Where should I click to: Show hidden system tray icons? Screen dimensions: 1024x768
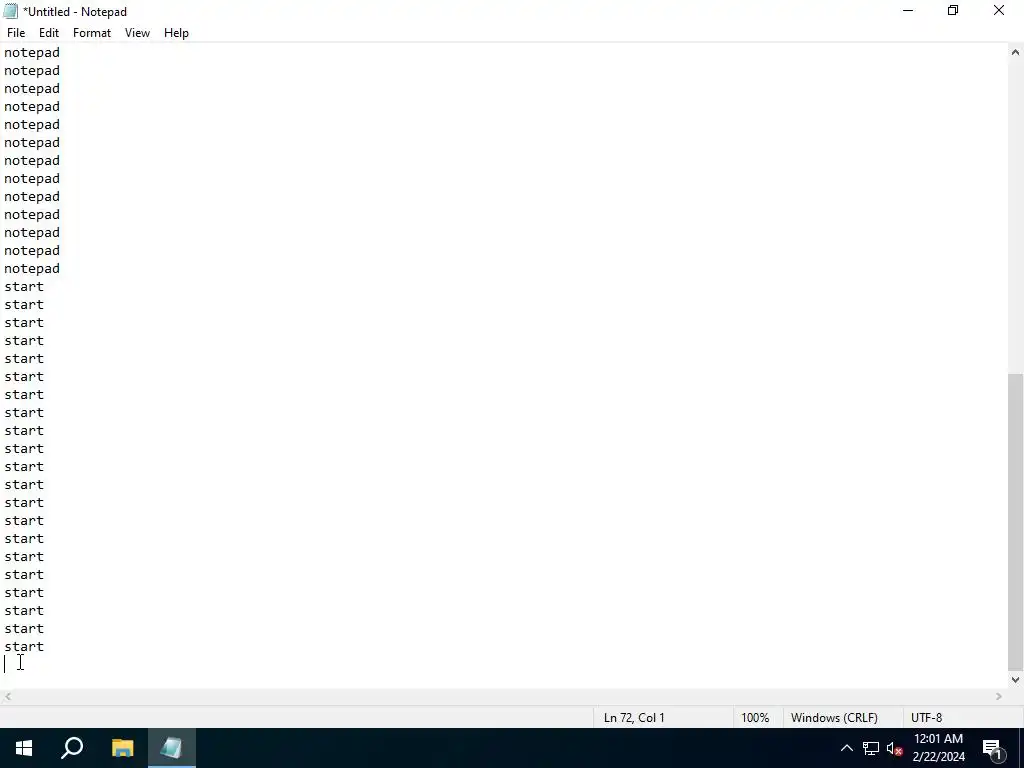point(846,748)
